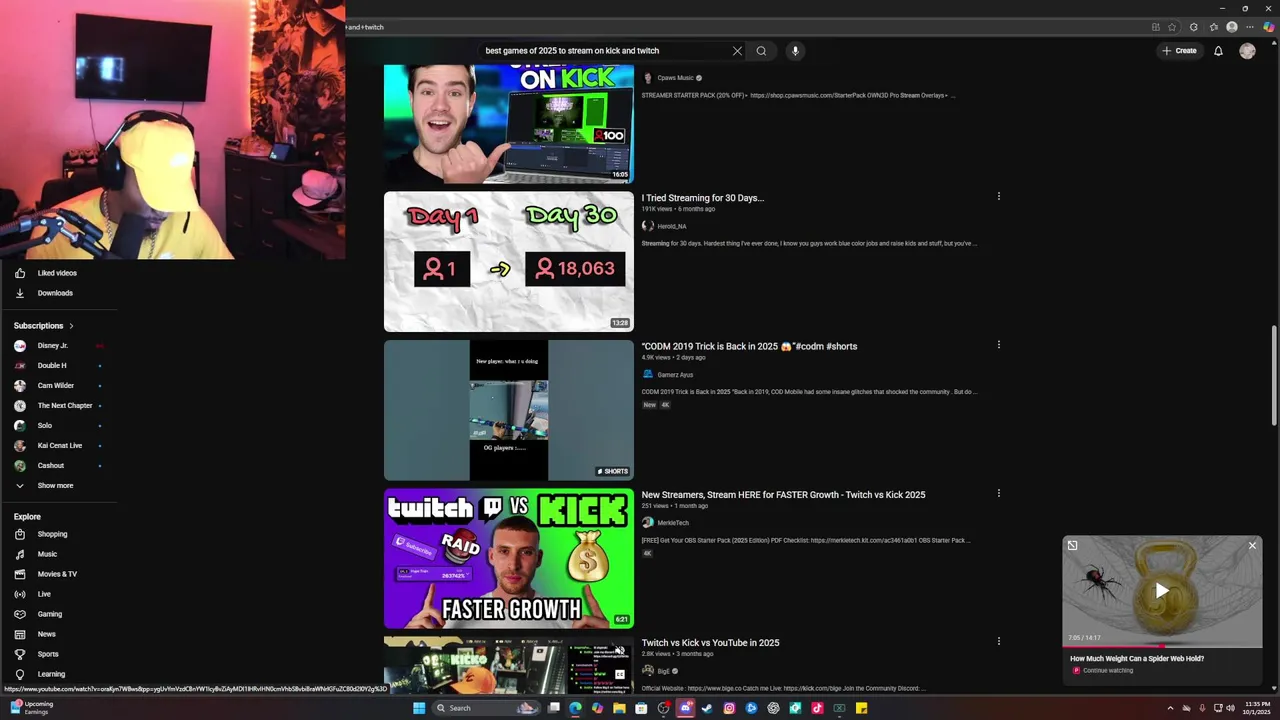1280x720 pixels.
Task: Open Windows taskbar Search box
Action: pyautogui.click(x=486, y=708)
